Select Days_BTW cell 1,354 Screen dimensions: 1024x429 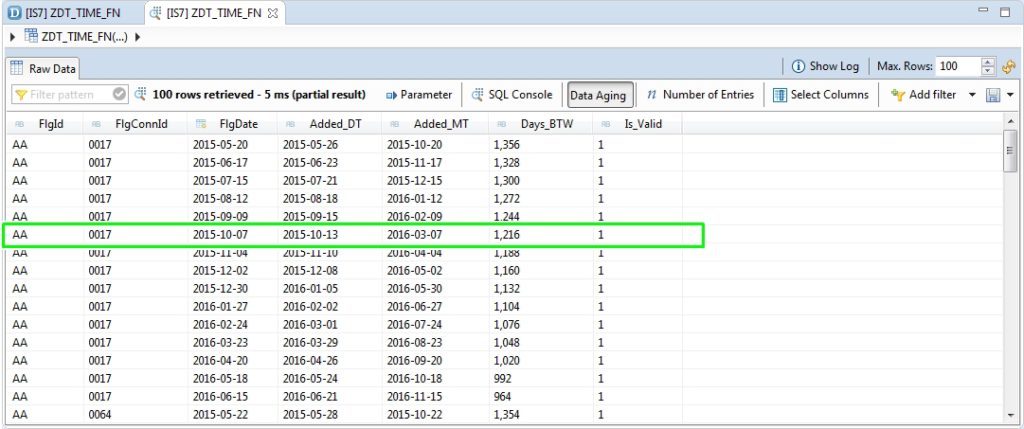click(506, 414)
